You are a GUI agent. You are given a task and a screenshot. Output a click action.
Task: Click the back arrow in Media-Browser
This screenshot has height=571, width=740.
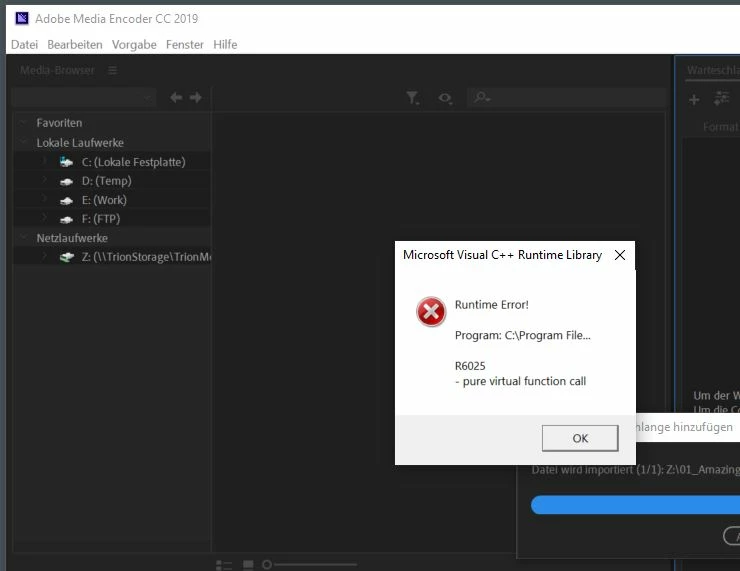coord(176,97)
